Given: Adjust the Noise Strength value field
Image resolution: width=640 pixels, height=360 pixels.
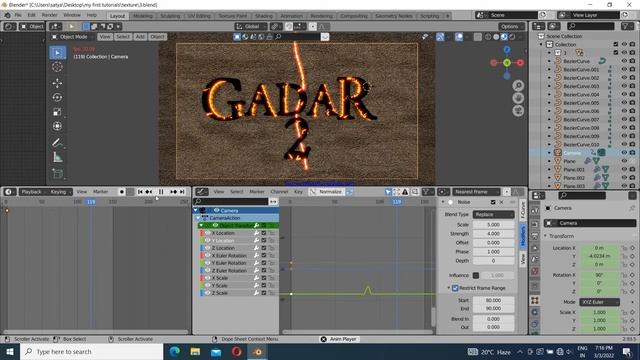Looking at the screenshot, I should pyautogui.click(x=493, y=234).
